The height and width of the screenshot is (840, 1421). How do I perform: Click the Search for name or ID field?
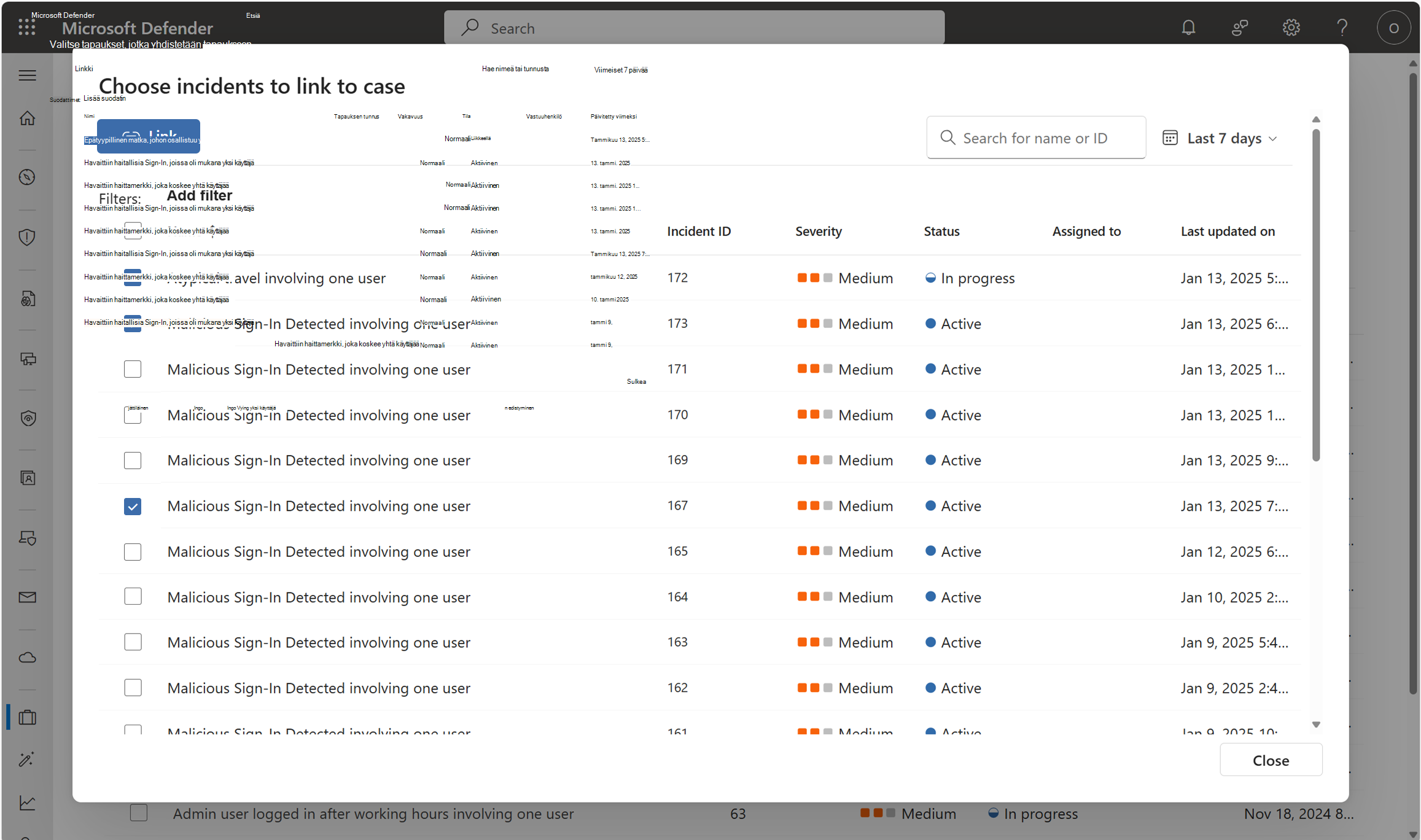[x=1036, y=138]
